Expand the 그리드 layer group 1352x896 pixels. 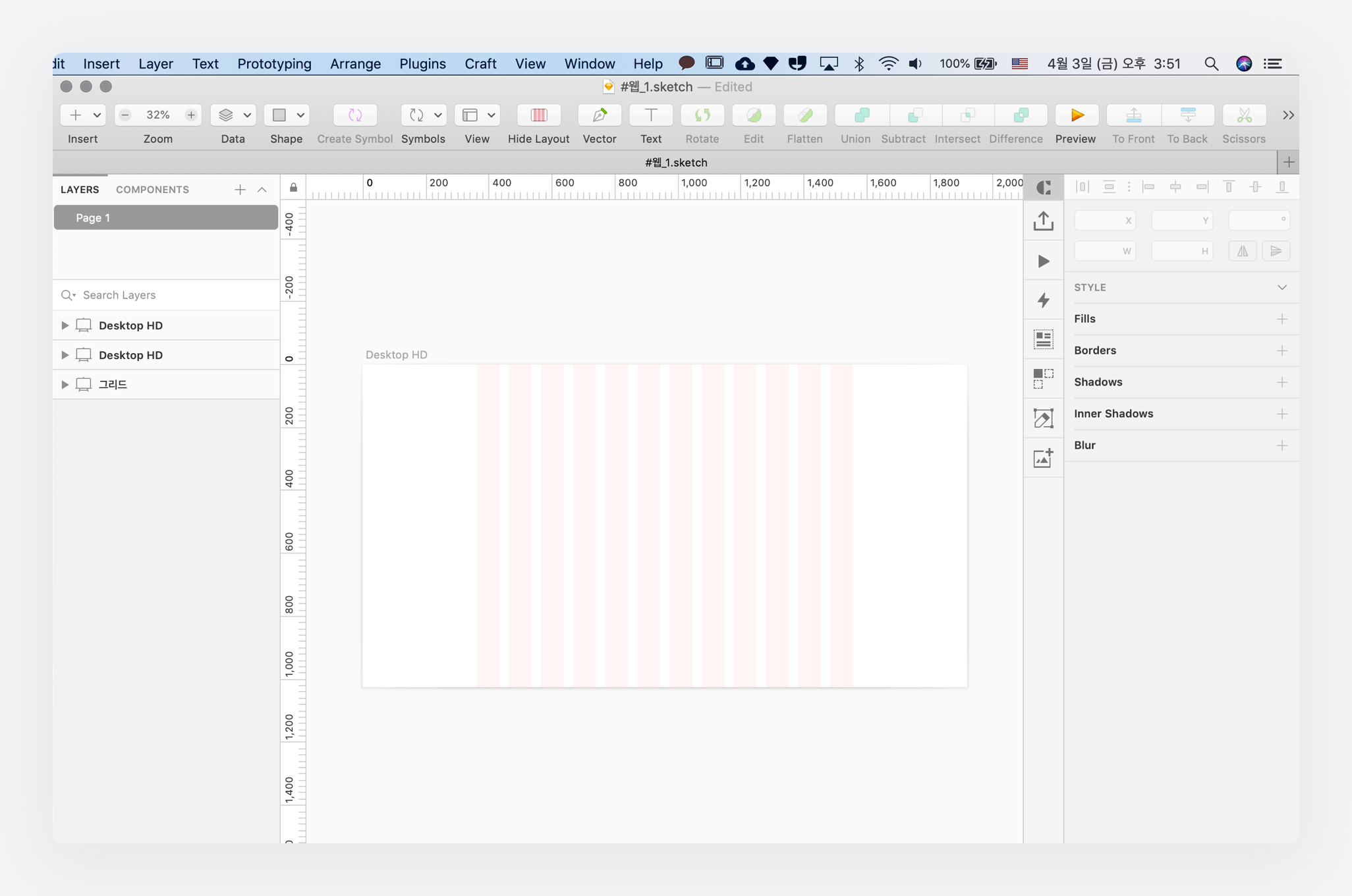(64, 384)
